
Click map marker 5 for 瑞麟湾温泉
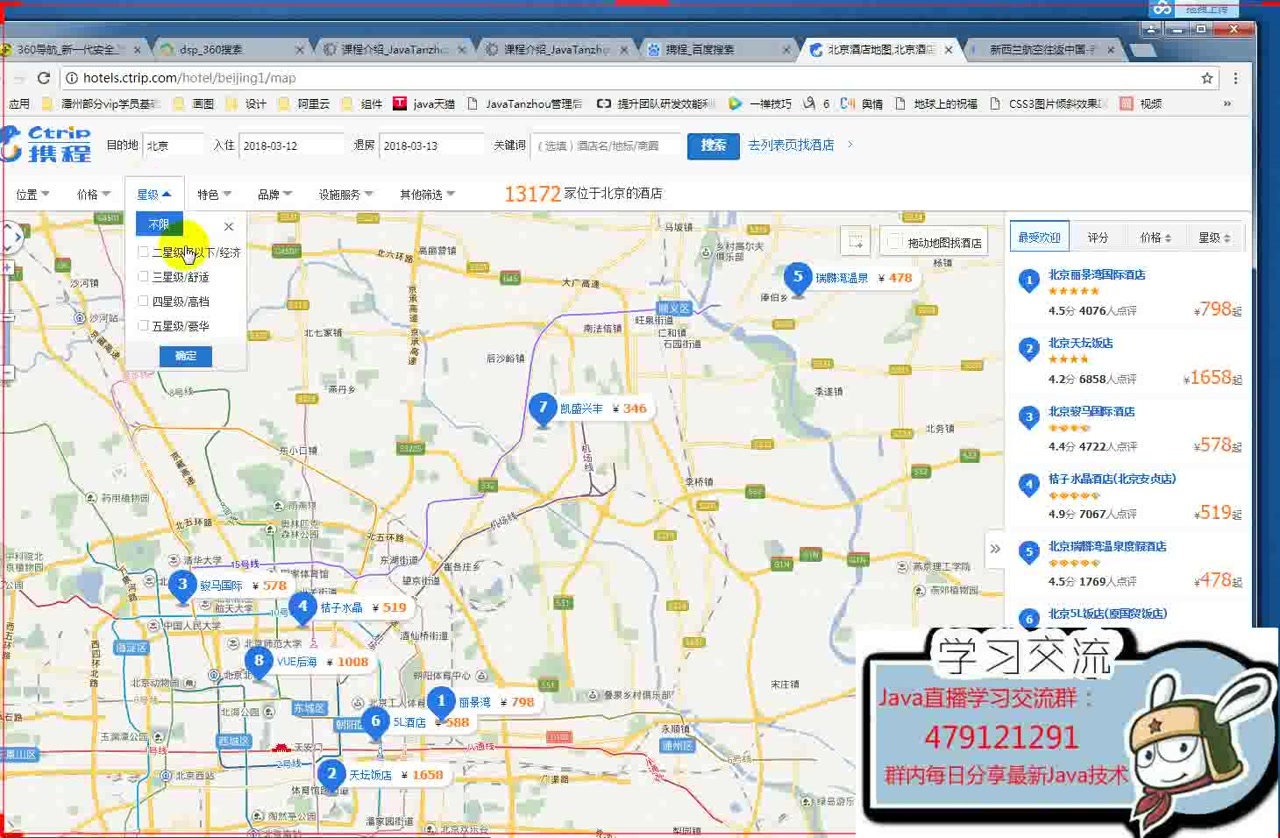click(x=797, y=278)
